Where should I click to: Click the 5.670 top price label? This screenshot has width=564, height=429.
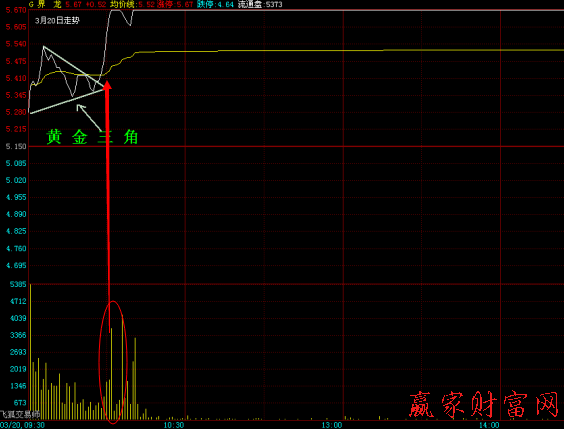tap(16, 10)
